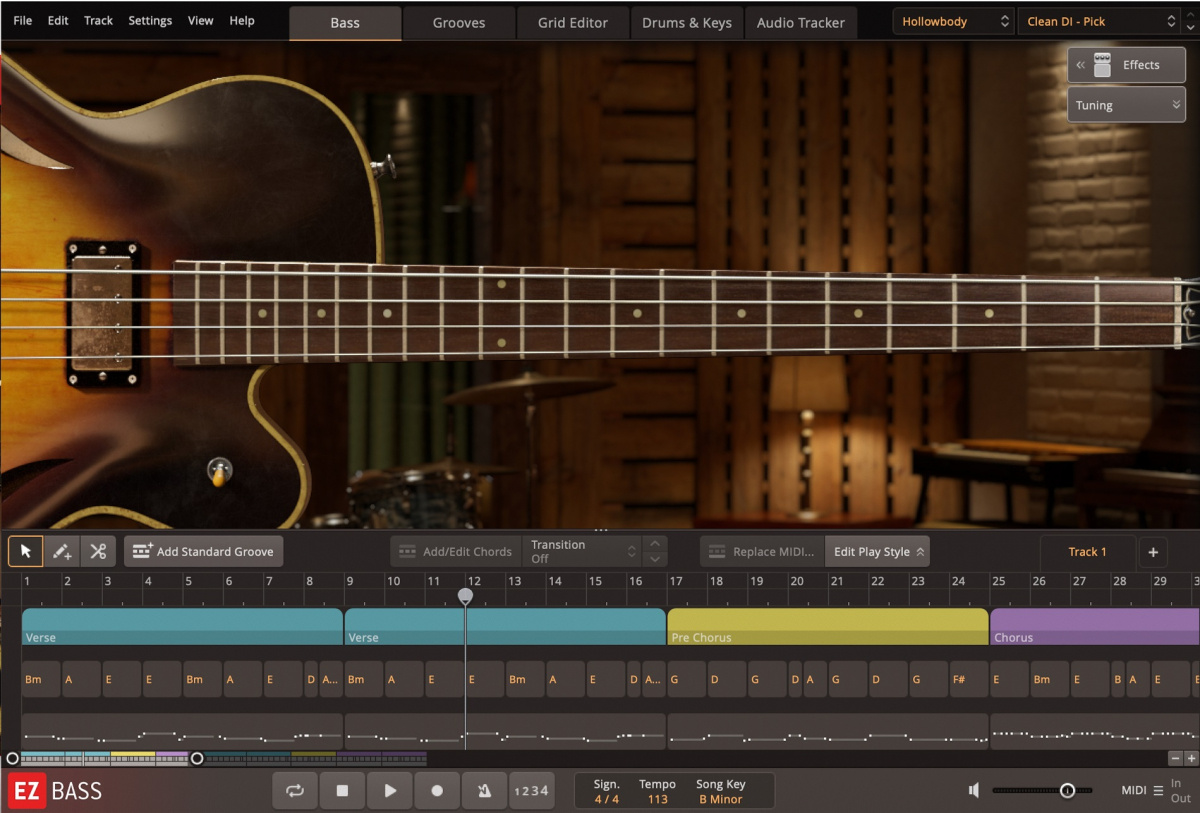Toggle the metronome on
Screen dimensions: 1200x813
484,790
